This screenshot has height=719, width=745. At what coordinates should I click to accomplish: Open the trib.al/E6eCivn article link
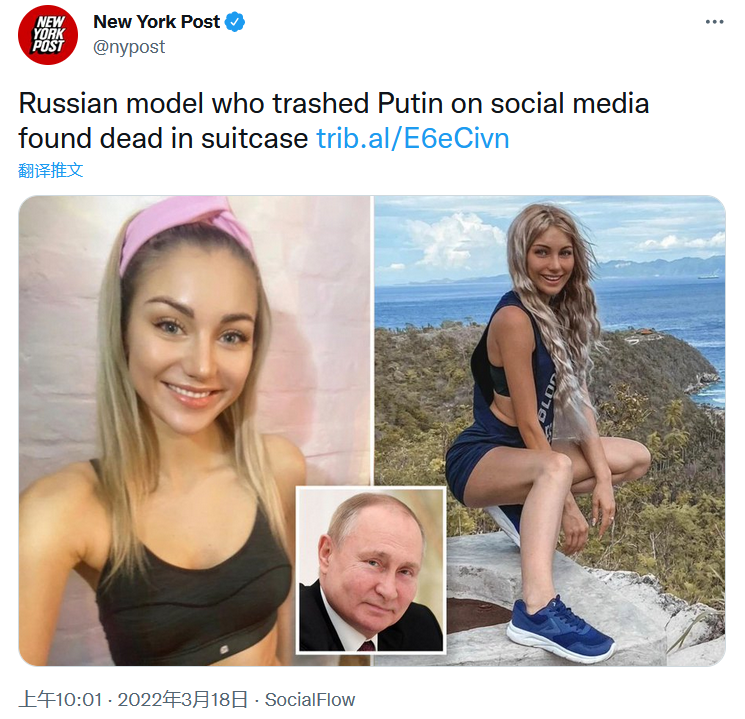[x=413, y=138]
